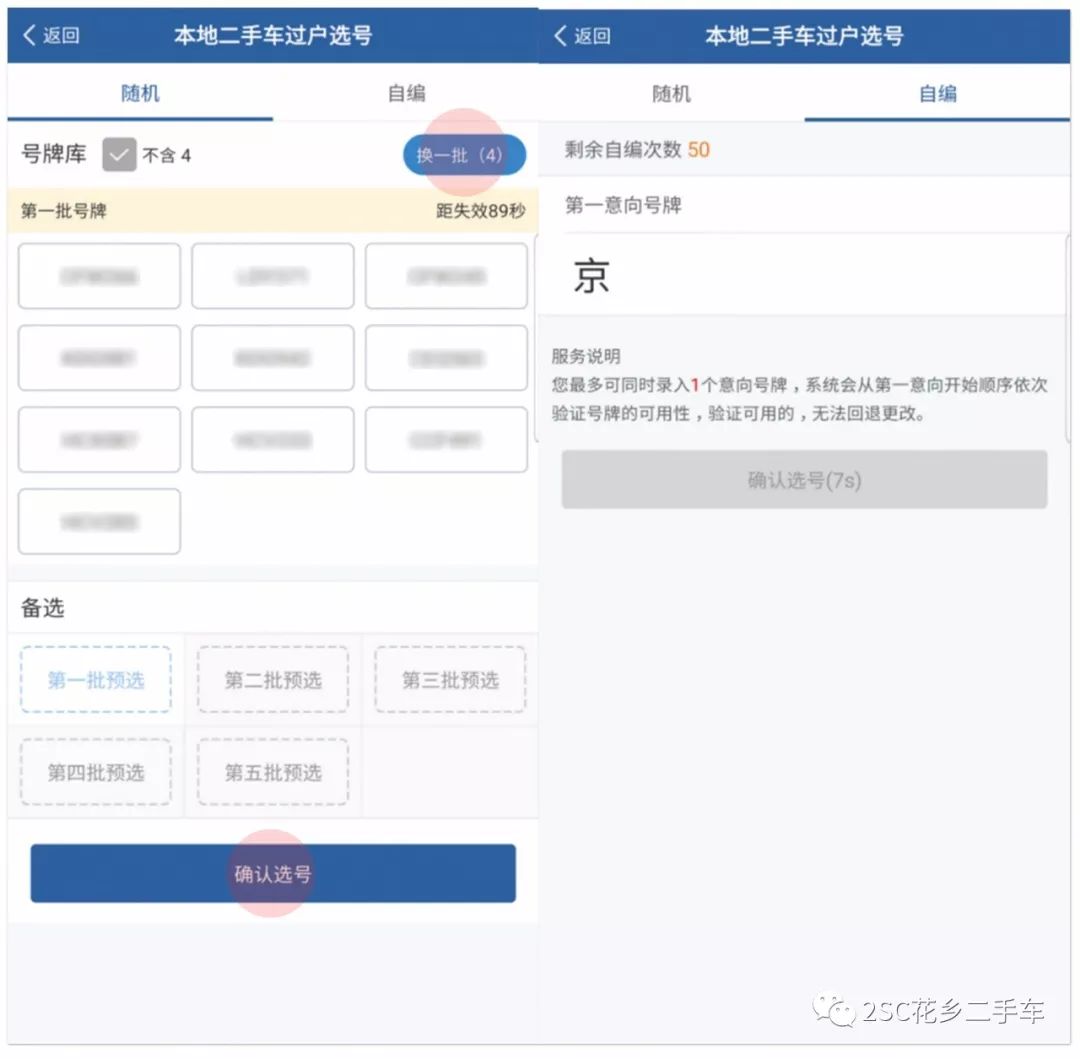The image size is (1080, 1059).
Task: Click 换一批 (4) button
Action: click(464, 154)
